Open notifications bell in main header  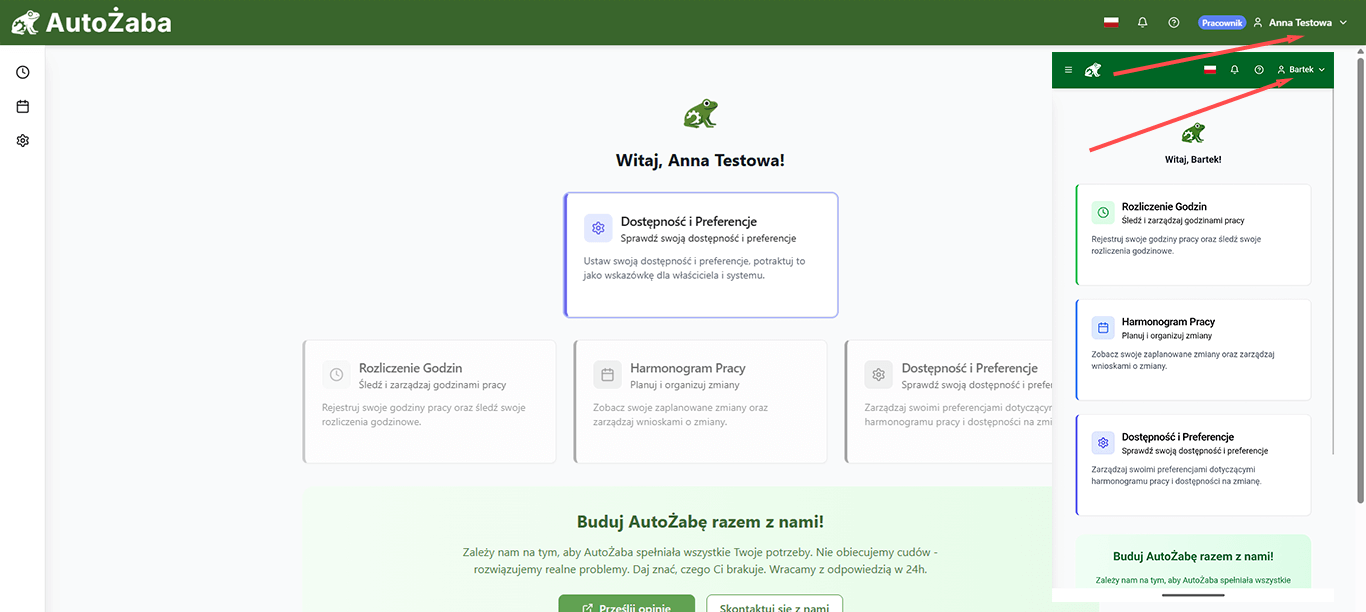click(1143, 22)
